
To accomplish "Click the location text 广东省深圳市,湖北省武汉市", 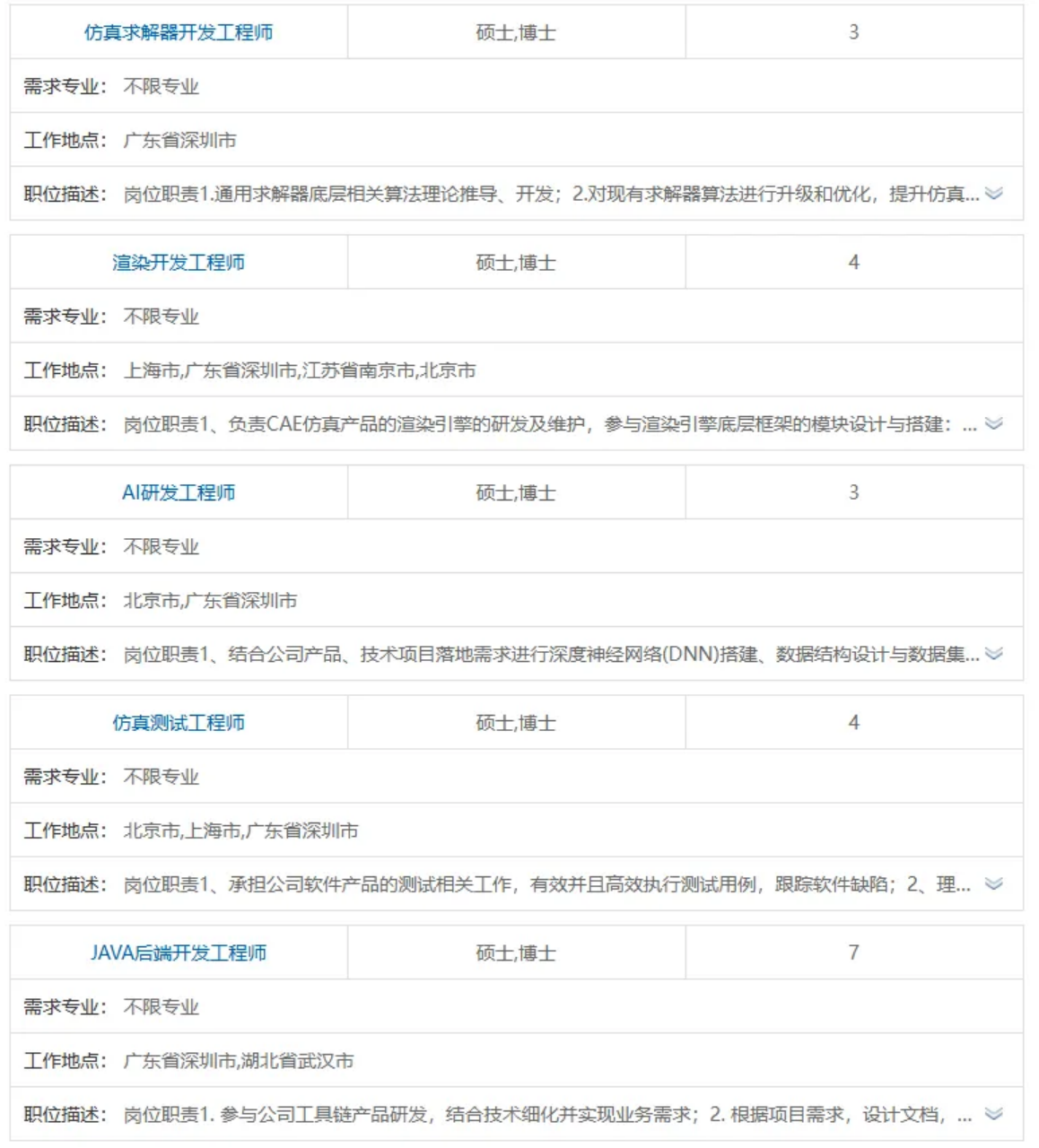I will pyautogui.click(x=239, y=1061).
